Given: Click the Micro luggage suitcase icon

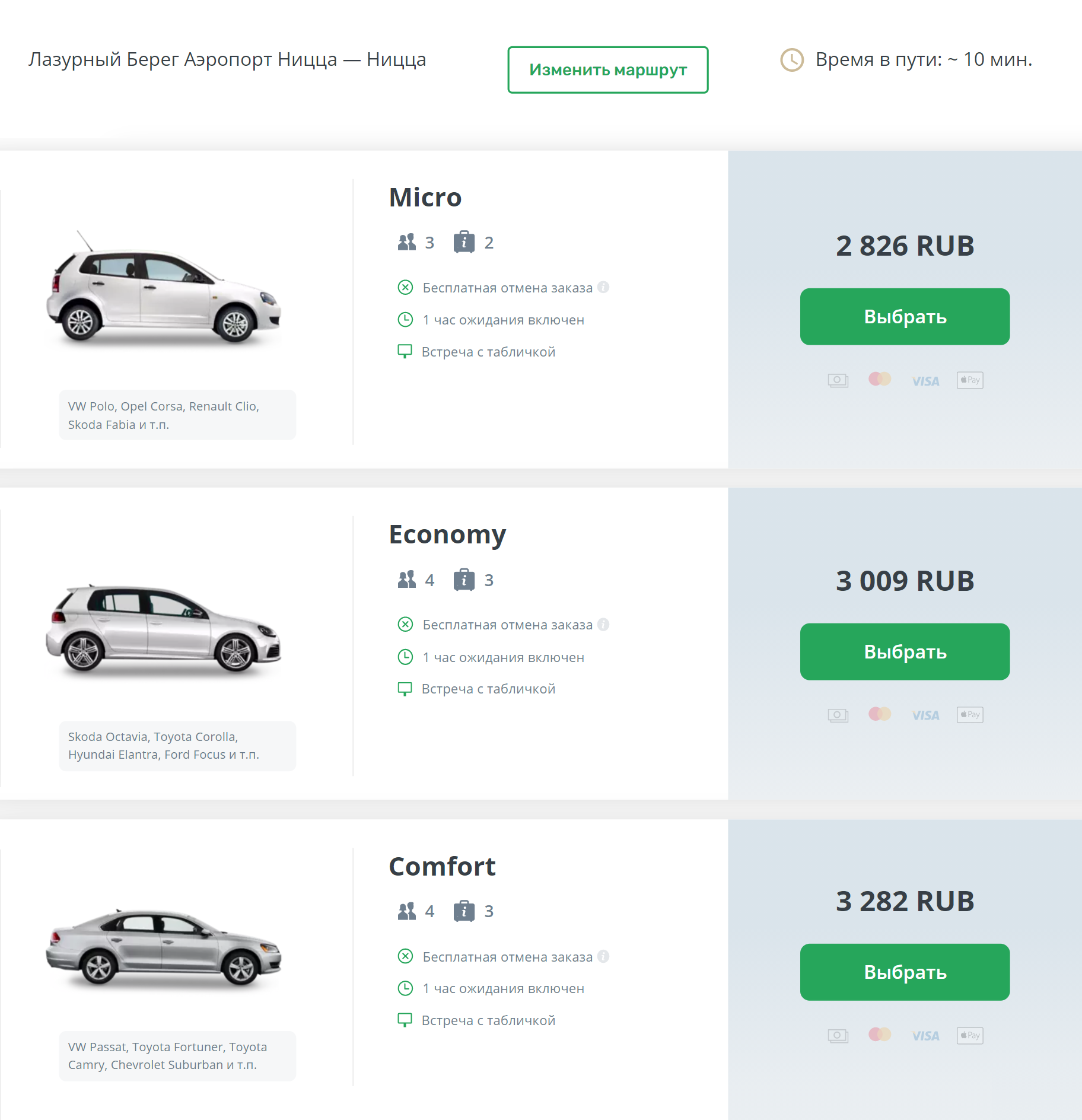Looking at the screenshot, I should tap(464, 242).
